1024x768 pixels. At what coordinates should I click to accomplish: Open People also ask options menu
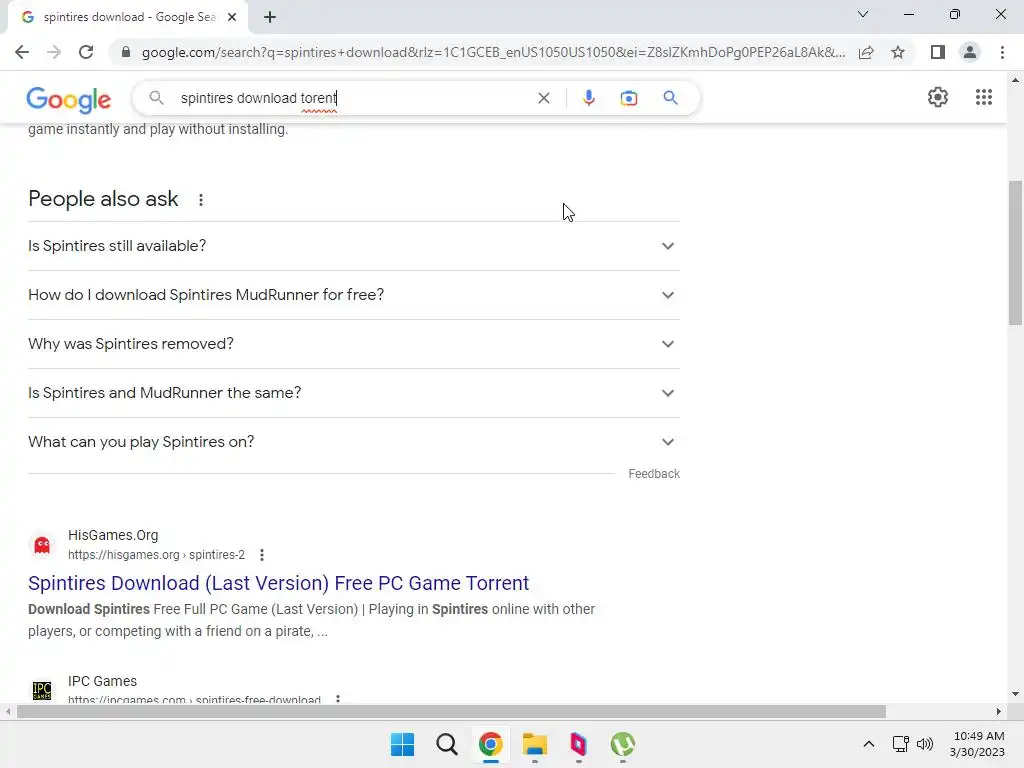click(201, 200)
